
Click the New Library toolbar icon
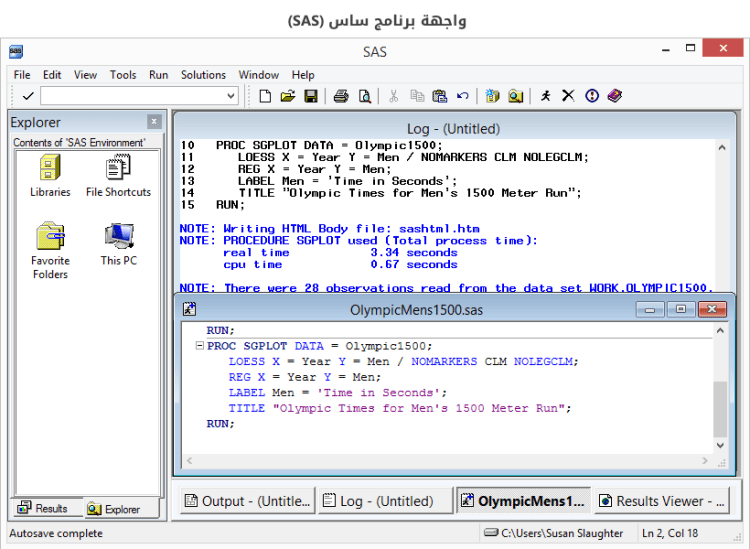point(492,96)
